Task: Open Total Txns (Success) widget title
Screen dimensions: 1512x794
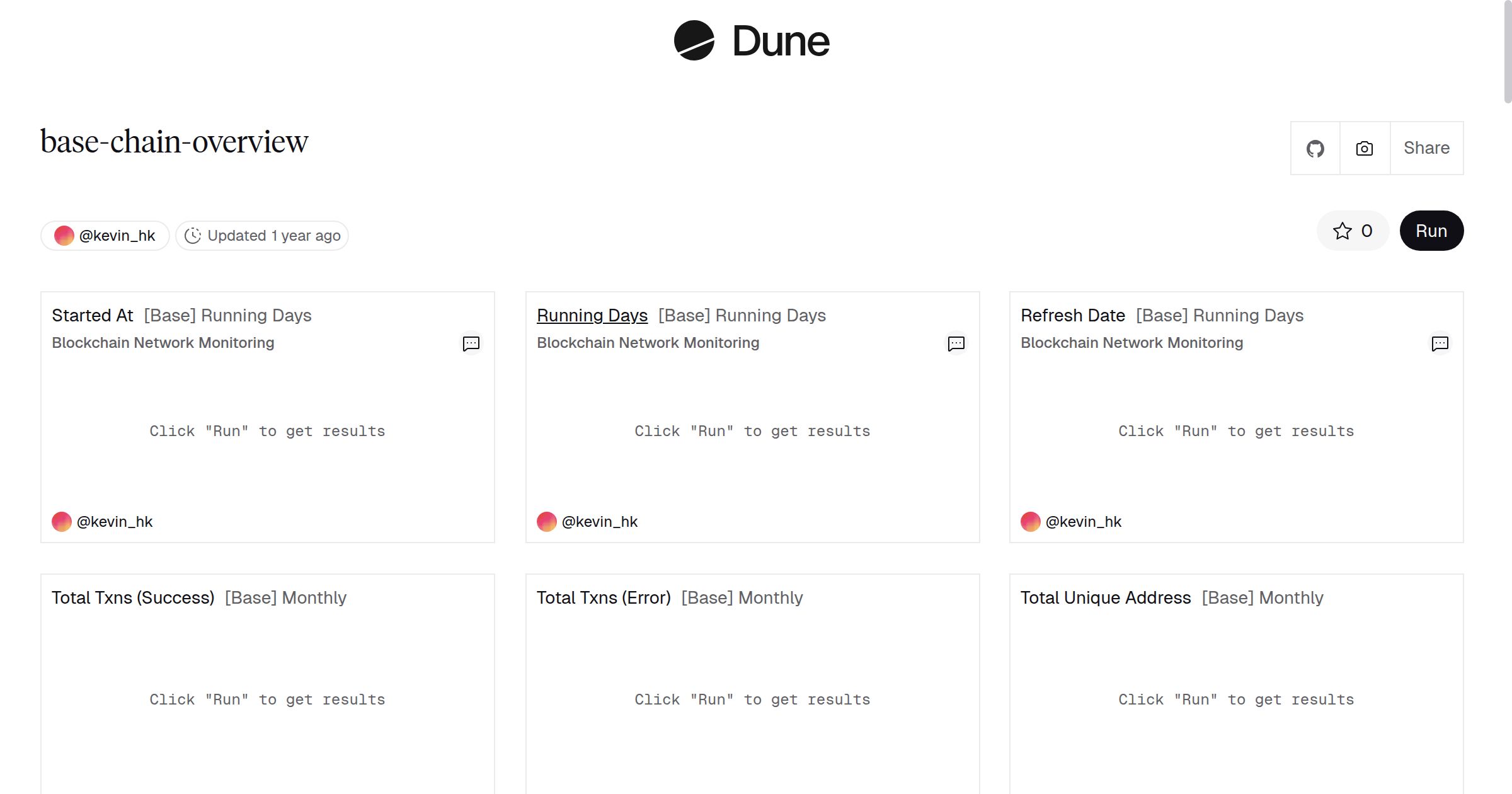Action: point(133,597)
